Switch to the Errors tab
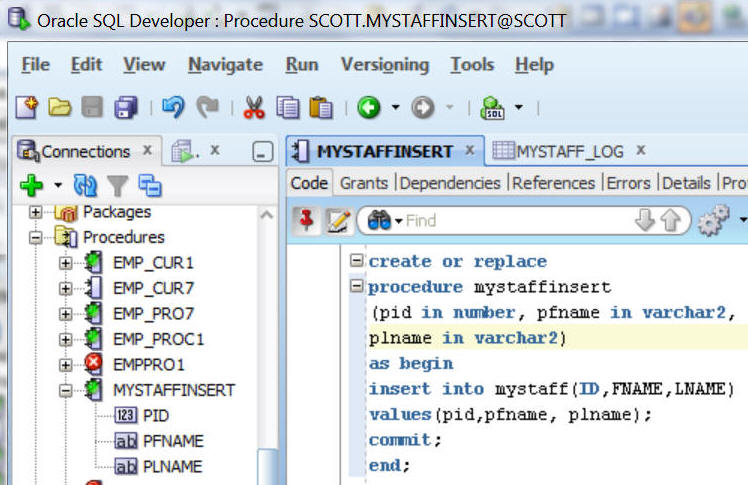 pyautogui.click(x=628, y=183)
